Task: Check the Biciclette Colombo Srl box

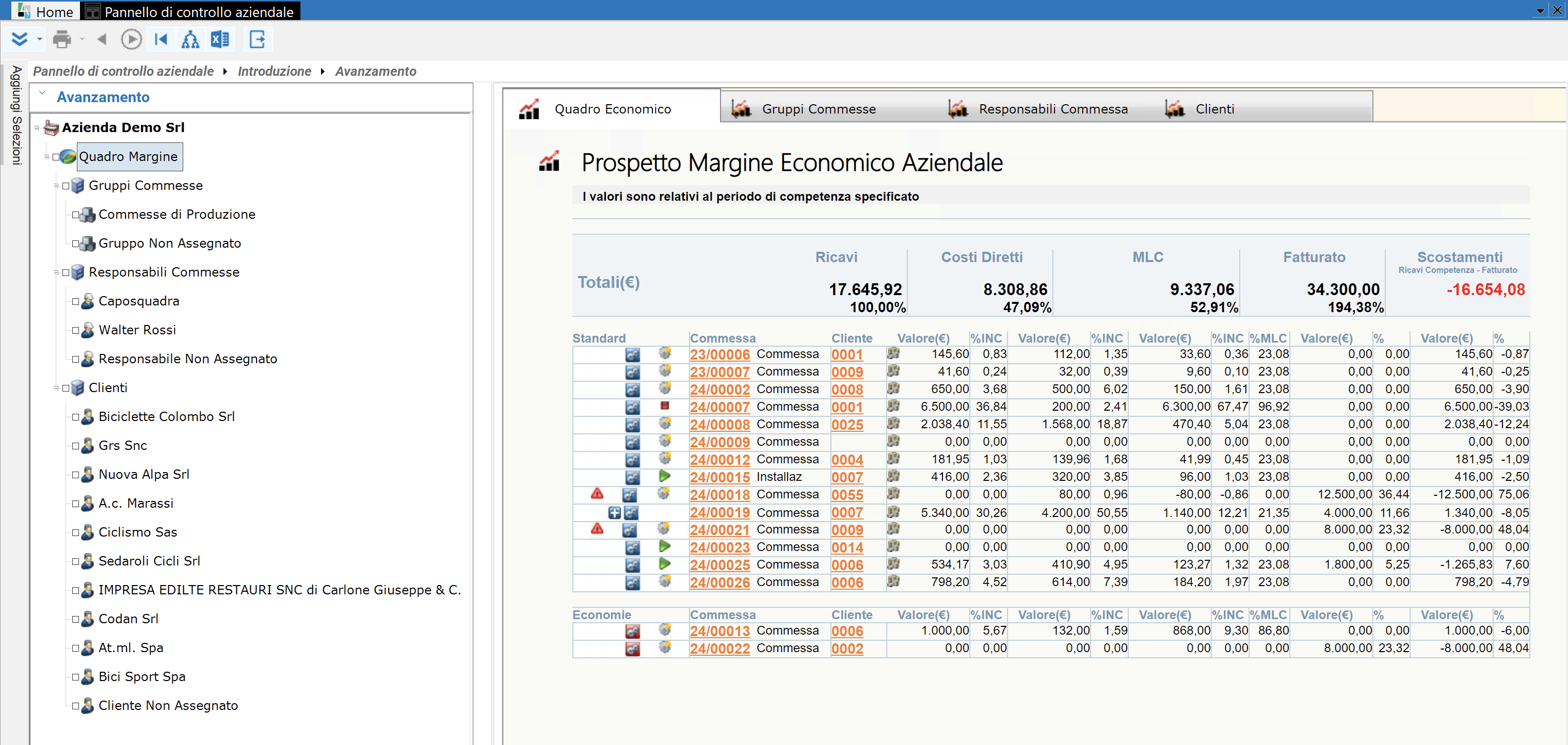Action: pos(75,417)
